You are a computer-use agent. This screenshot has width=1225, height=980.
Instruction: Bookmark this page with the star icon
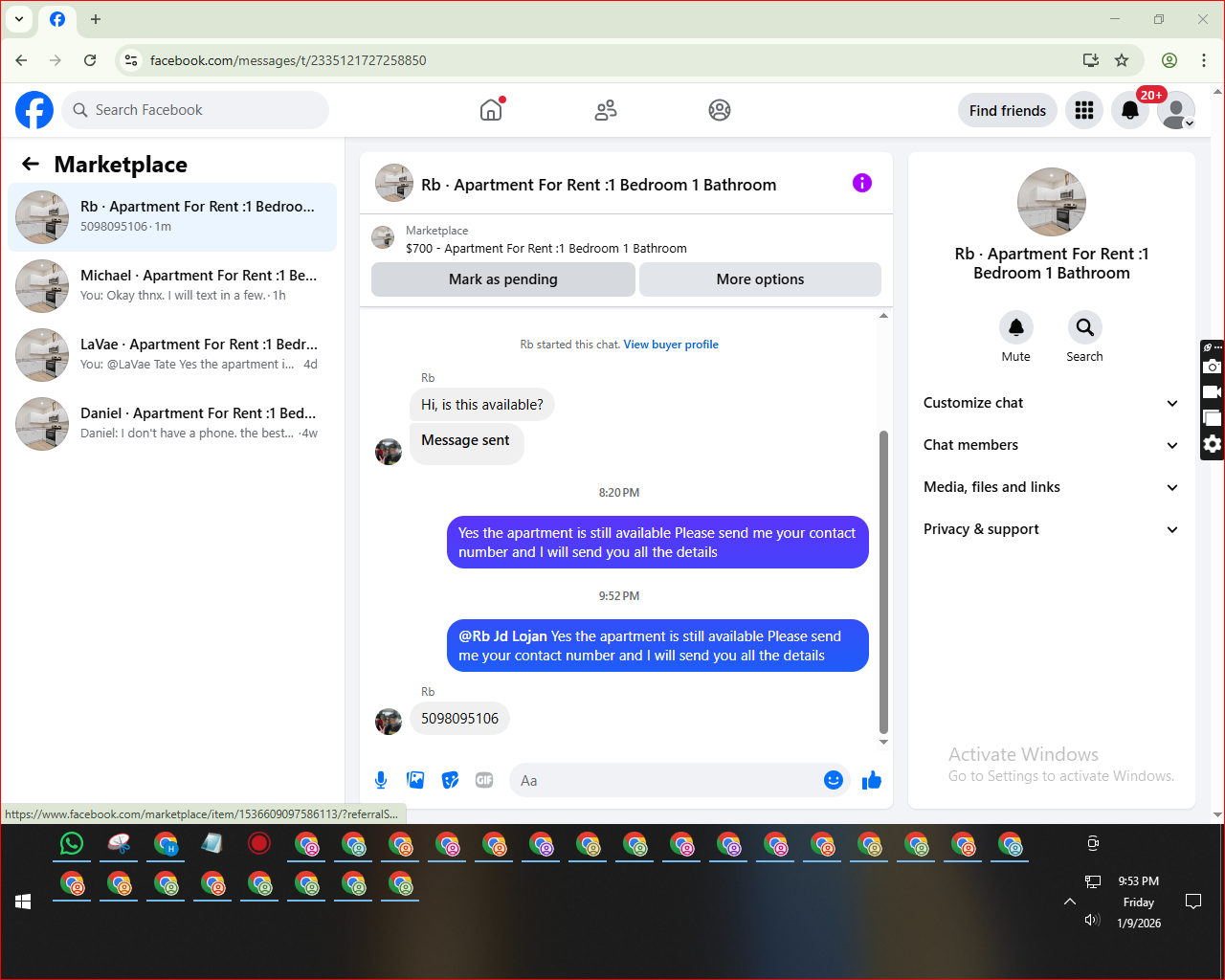[x=1122, y=60]
